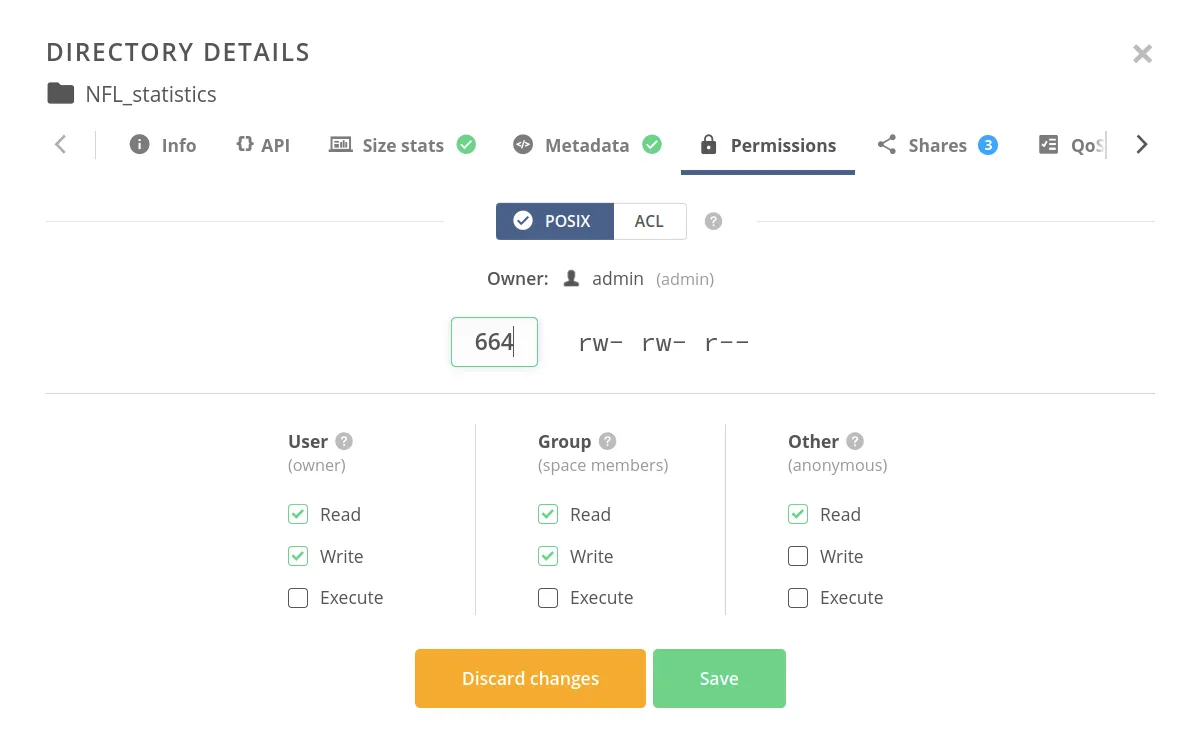Open the Size stats tab
Viewport: 1197px width, 737px height.
pos(402,145)
